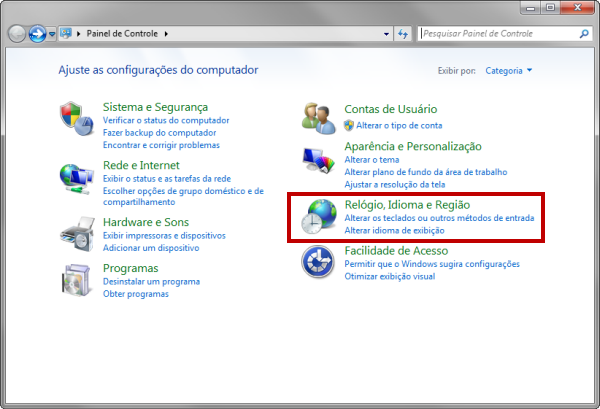Screen dimensions: 600x409
Task: Expand the Painel de Controle breadcrumb arrow
Action: coord(167,33)
